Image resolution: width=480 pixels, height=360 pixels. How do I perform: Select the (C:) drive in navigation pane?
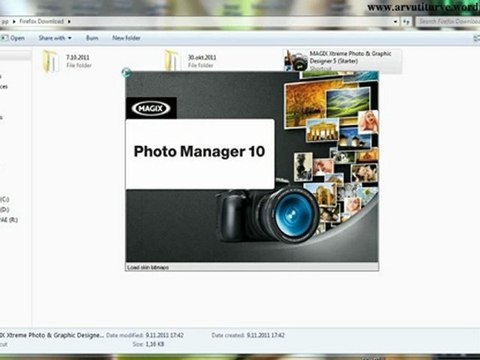(5, 199)
